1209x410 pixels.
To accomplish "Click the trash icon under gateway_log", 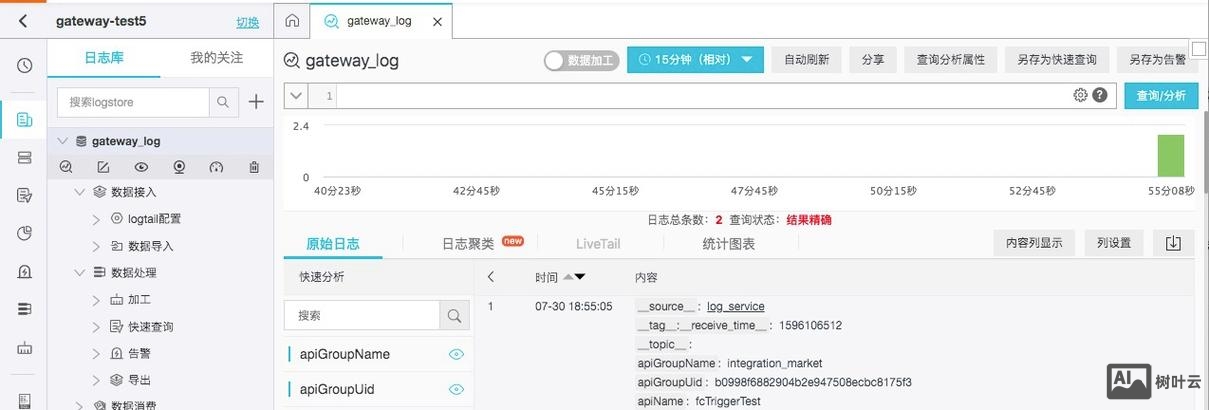I will pos(254,167).
